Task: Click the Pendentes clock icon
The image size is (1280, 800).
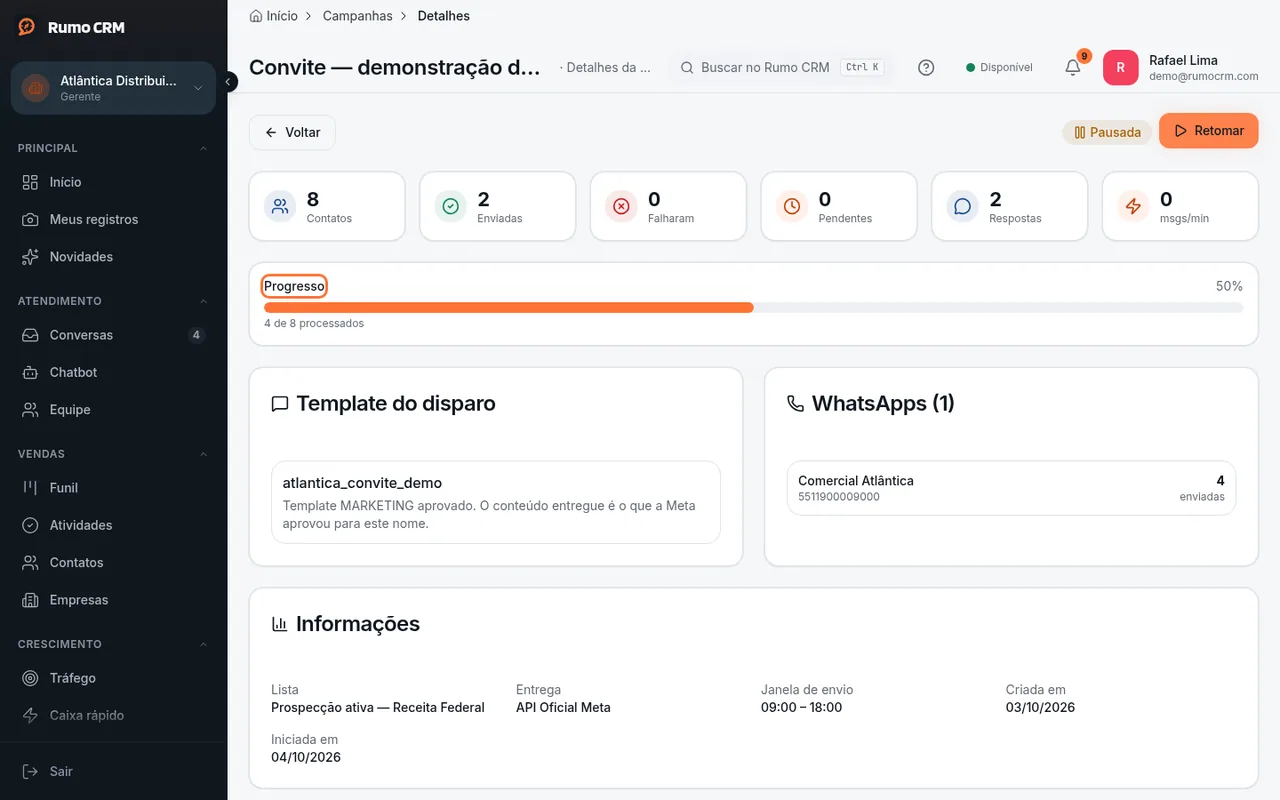Action: (792, 207)
